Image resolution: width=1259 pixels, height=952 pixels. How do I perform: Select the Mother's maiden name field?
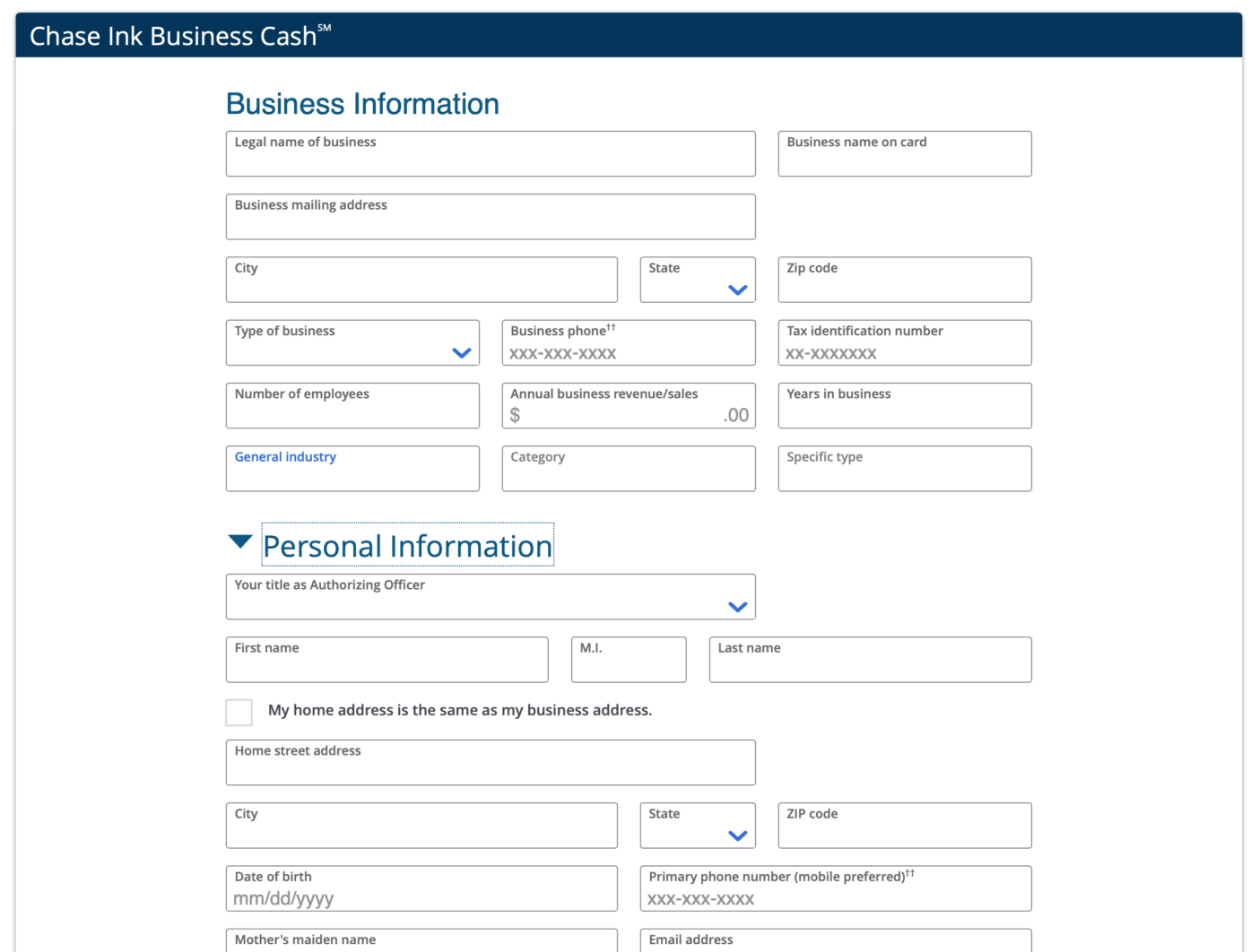(x=421, y=944)
